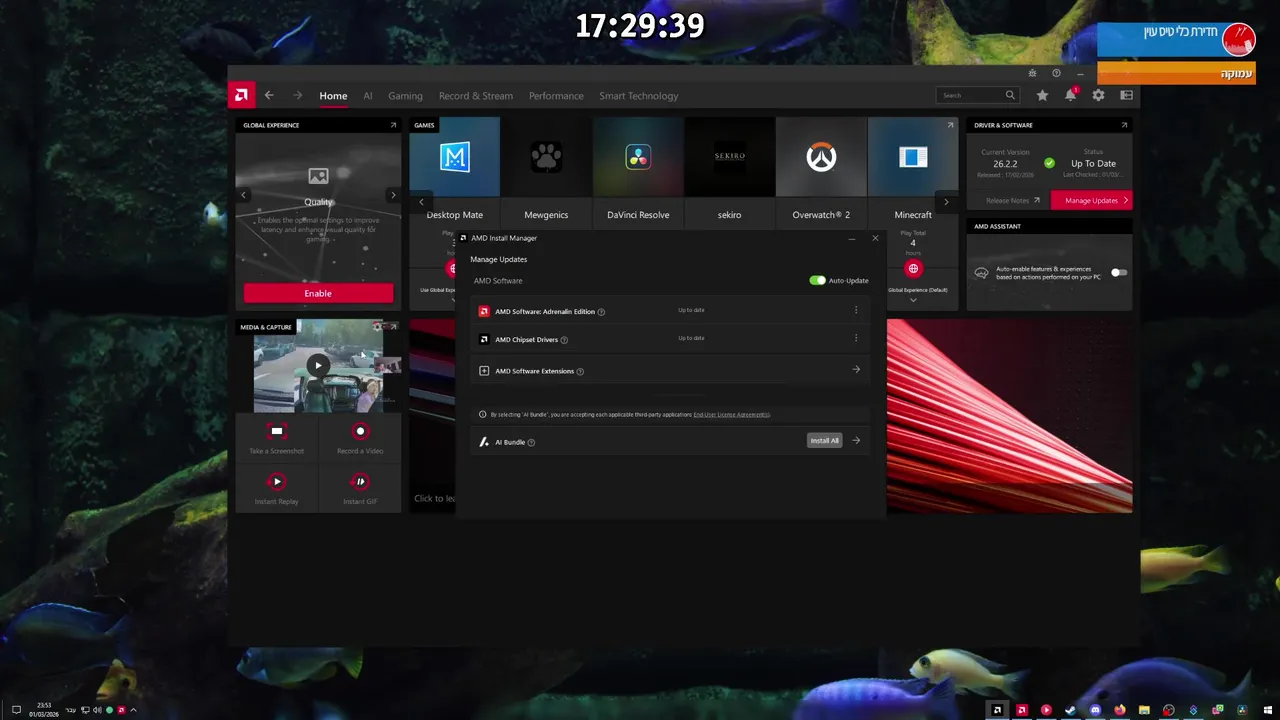The height and width of the screenshot is (720, 1280).
Task: Click the help icon next to AI Bundle
Action: tap(531, 442)
